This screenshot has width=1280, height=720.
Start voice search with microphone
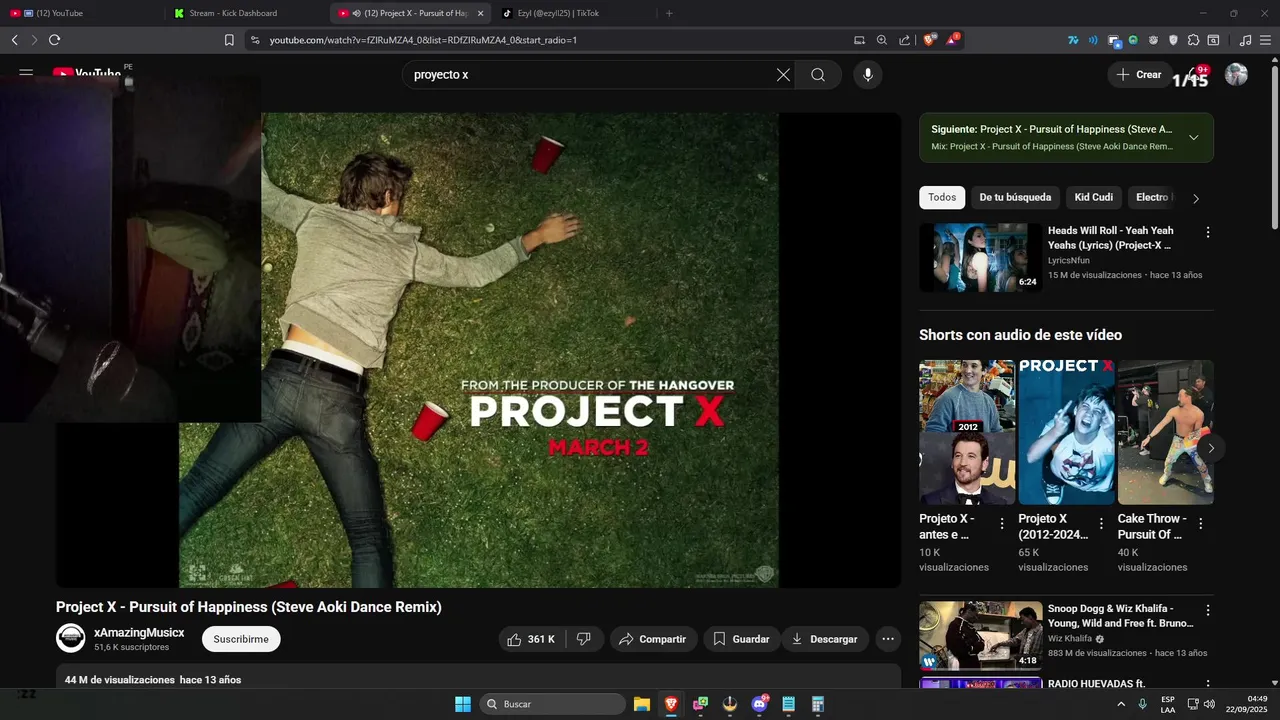(867, 75)
